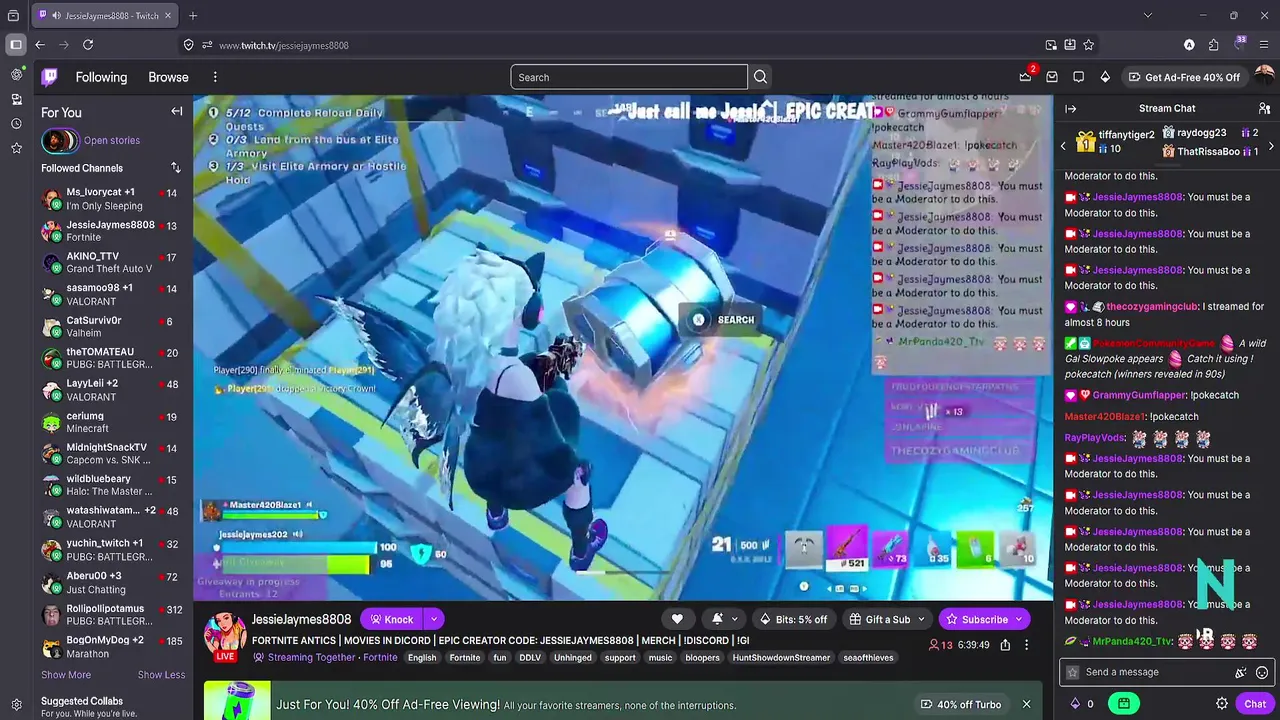Open the user profile avatar menu
Screen dimensions: 1280x720
coord(1264,76)
